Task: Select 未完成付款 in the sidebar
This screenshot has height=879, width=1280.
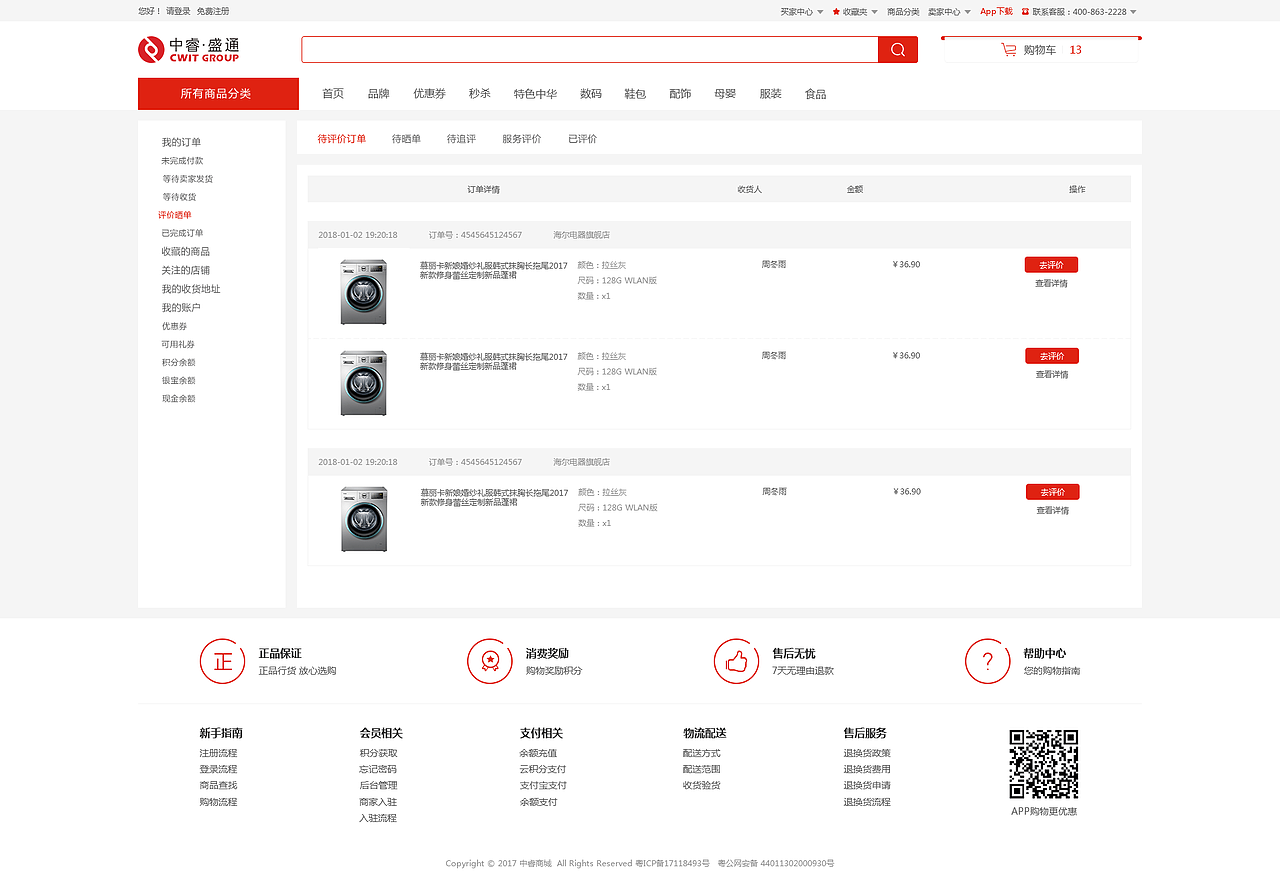Action: click(182, 161)
